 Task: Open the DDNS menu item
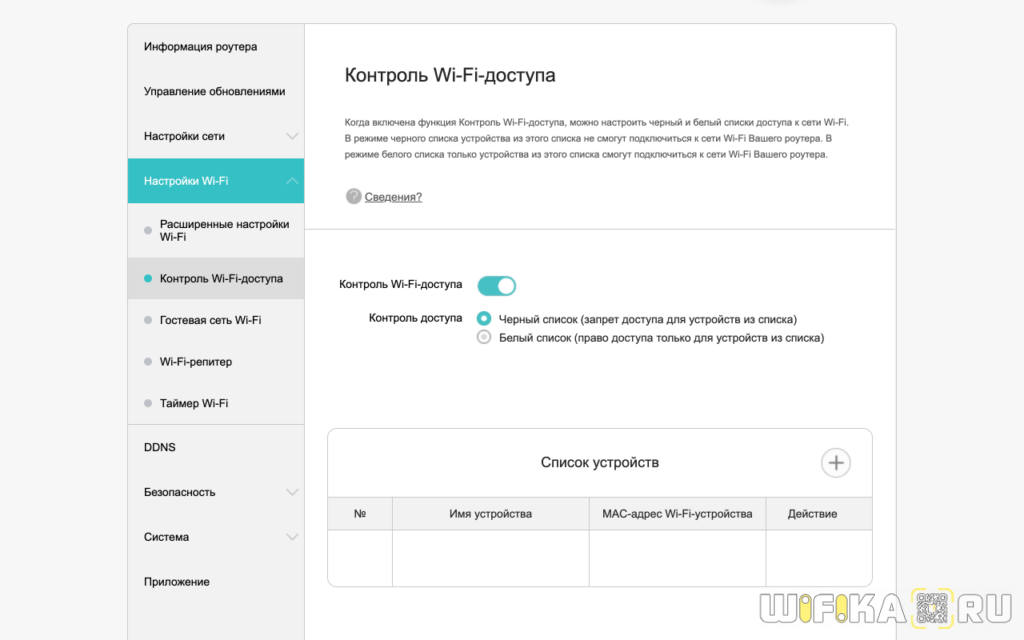point(160,447)
